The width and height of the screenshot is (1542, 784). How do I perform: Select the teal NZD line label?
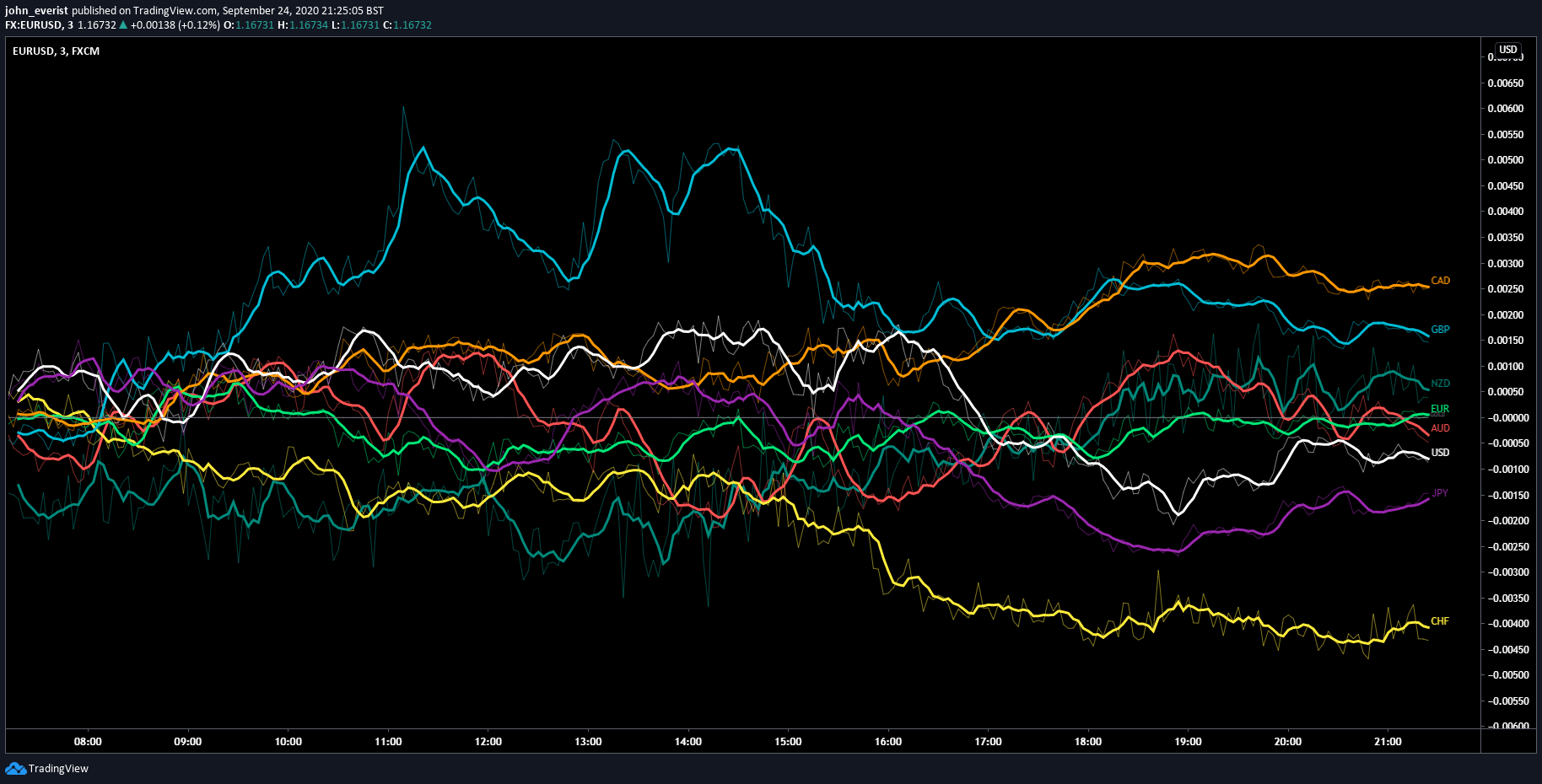point(1440,384)
